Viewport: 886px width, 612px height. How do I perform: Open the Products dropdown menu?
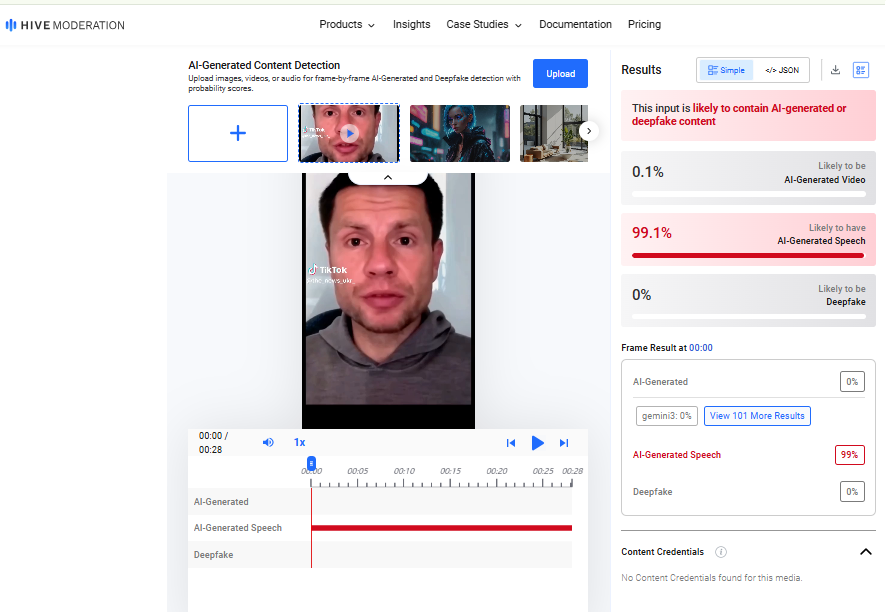tap(347, 24)
